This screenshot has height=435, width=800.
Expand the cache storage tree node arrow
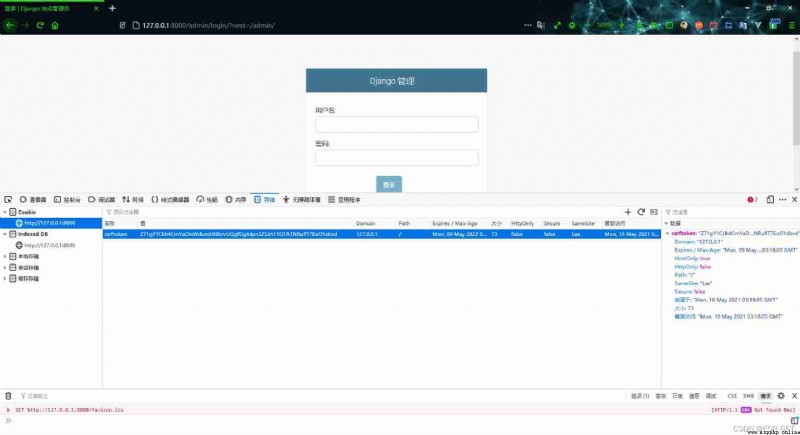5,279
